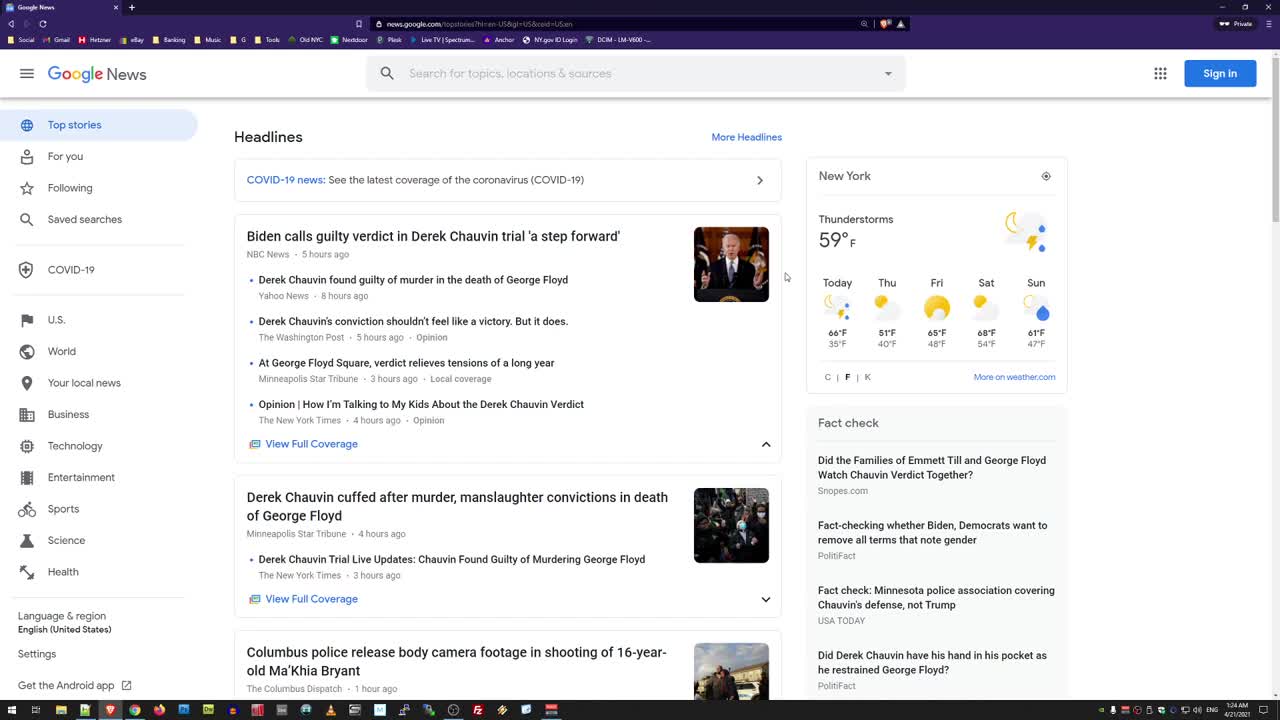Screen dimensions: 1280x720
Task: Click the COVID-19 shield icon
Action: pyautogui.click(x=27, y=270)
